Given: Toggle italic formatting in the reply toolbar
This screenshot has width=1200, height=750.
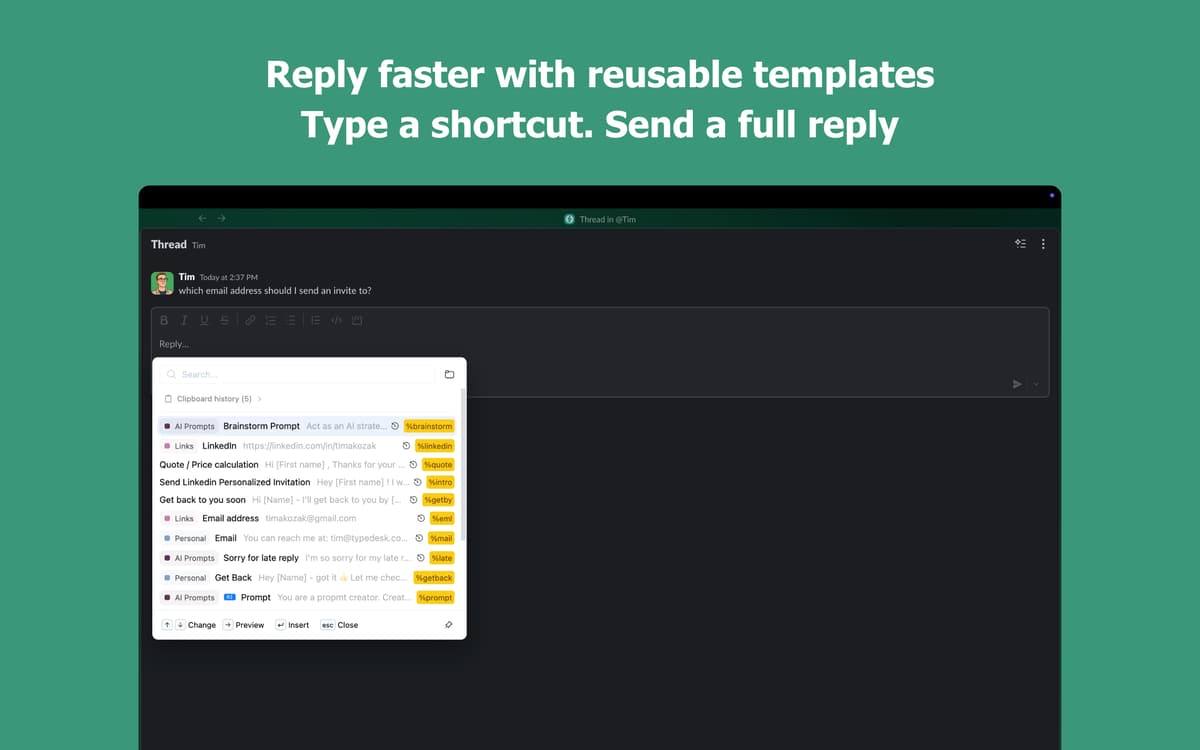Looking at the screenshot, I should tap(184, 320).
